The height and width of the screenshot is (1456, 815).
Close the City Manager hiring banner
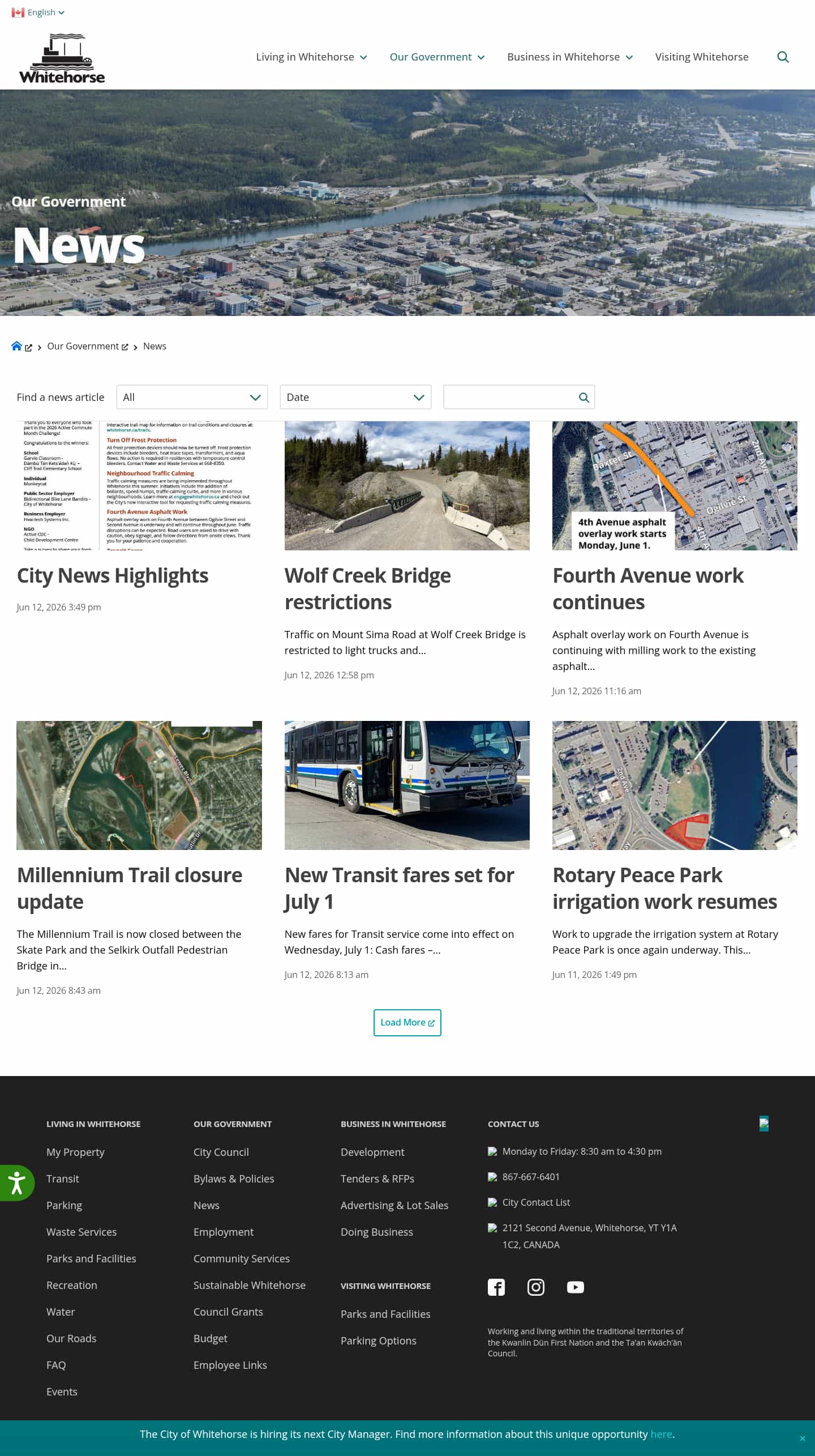tap(803, 1438)
